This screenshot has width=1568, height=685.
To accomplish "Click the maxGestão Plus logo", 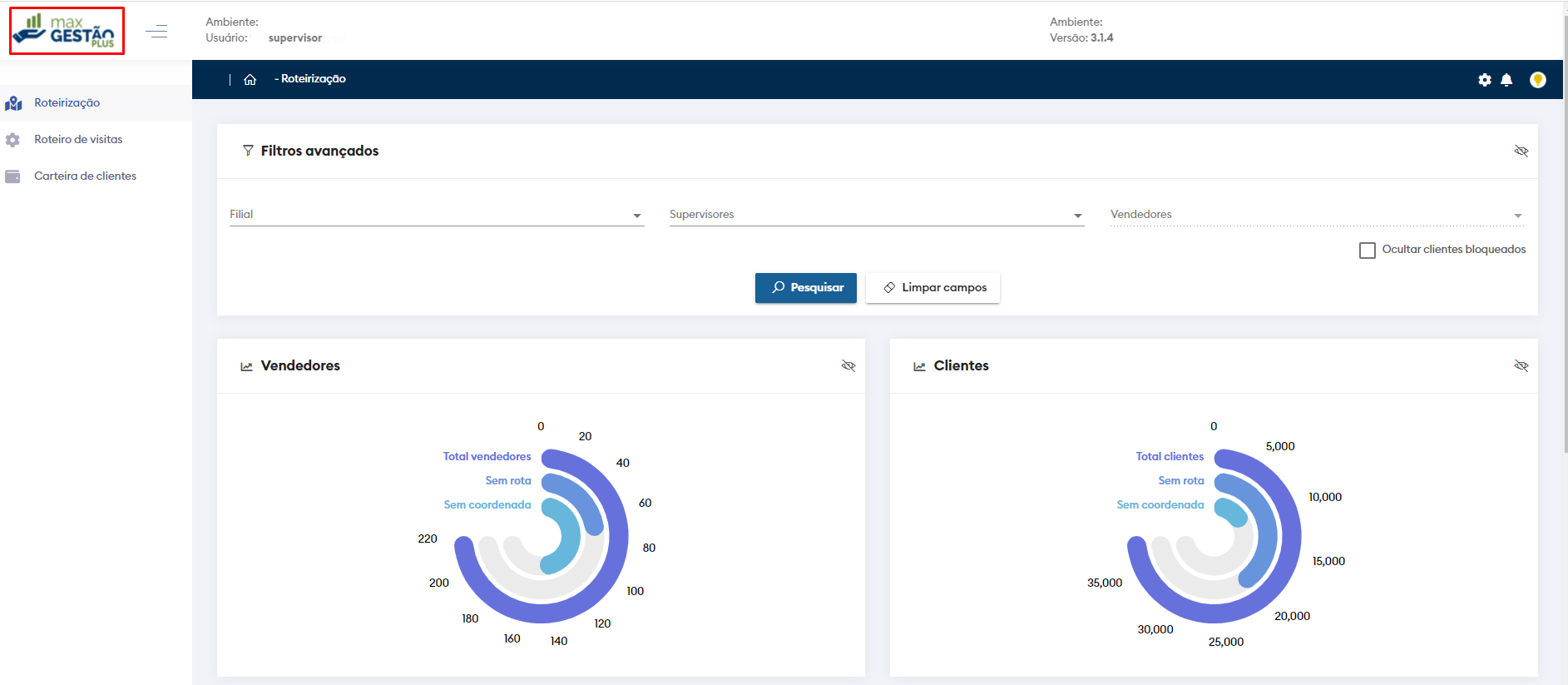I will [67, 32].
